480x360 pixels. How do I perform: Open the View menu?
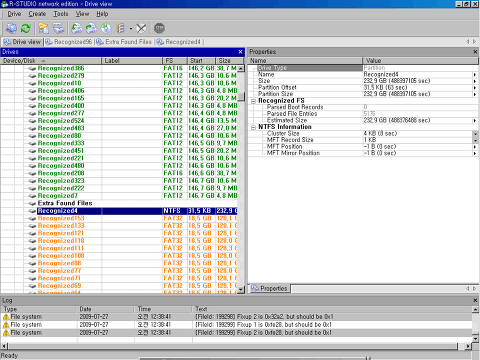tap(82, 14)
